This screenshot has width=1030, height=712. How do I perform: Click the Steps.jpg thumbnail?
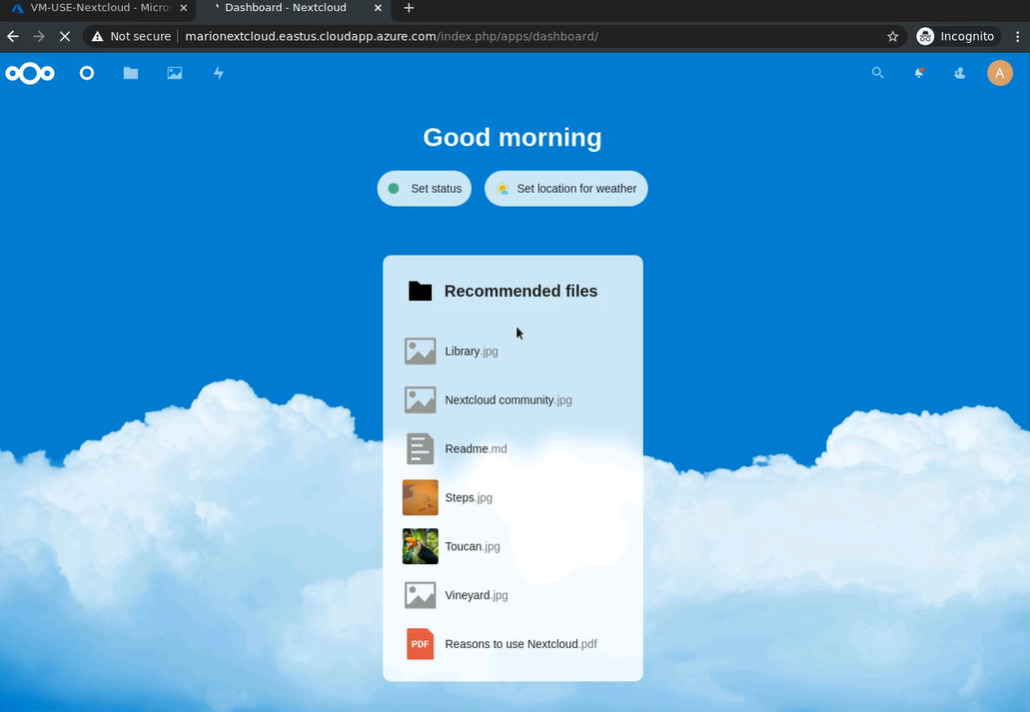click(420, 497)
